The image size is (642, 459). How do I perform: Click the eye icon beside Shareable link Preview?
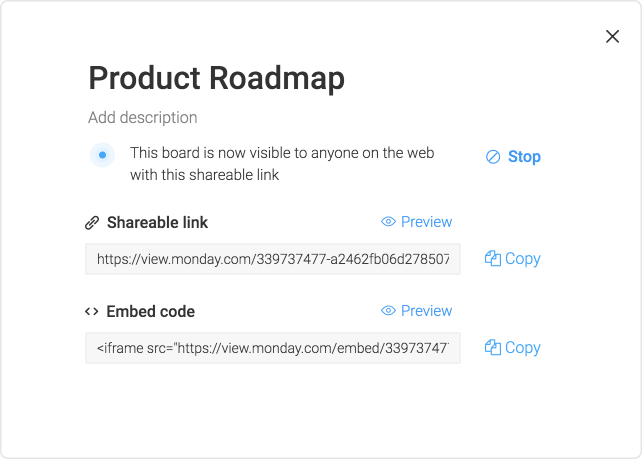tap(388, 222)
